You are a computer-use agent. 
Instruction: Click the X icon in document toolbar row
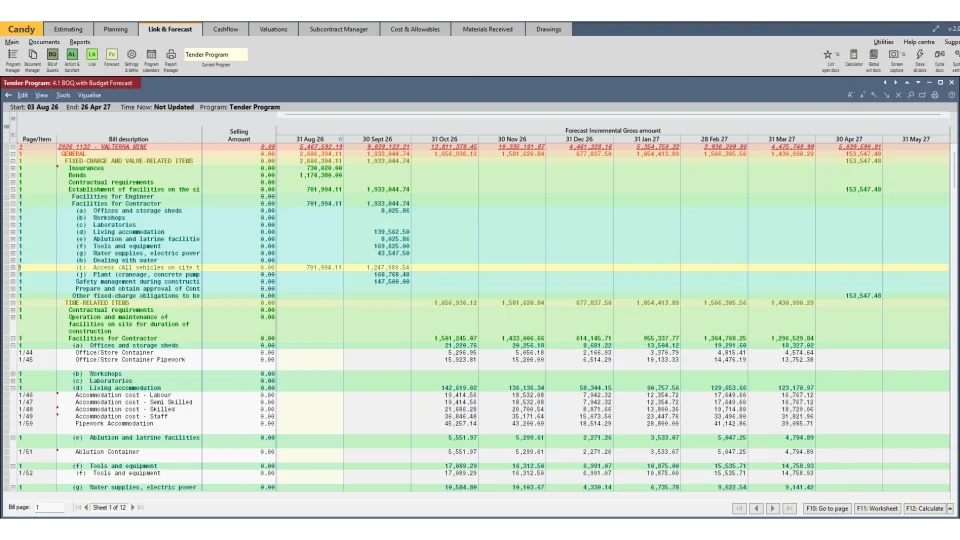(x=898, y=95)
